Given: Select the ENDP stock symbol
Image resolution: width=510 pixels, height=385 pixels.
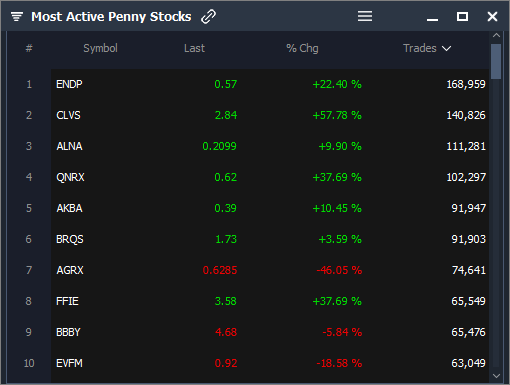Looking at the screenshot, I should click(69, 84).
